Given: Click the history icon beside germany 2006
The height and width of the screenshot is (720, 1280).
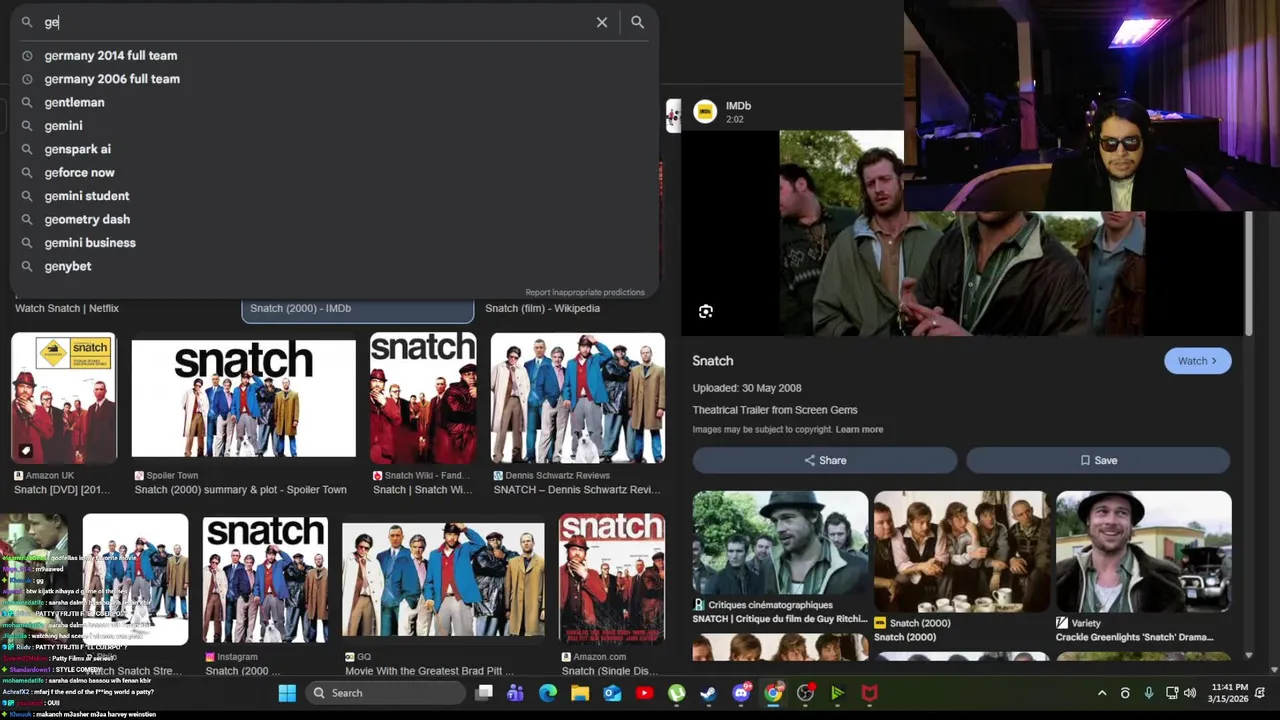Looking at the screenshot, I should (27, 79).
